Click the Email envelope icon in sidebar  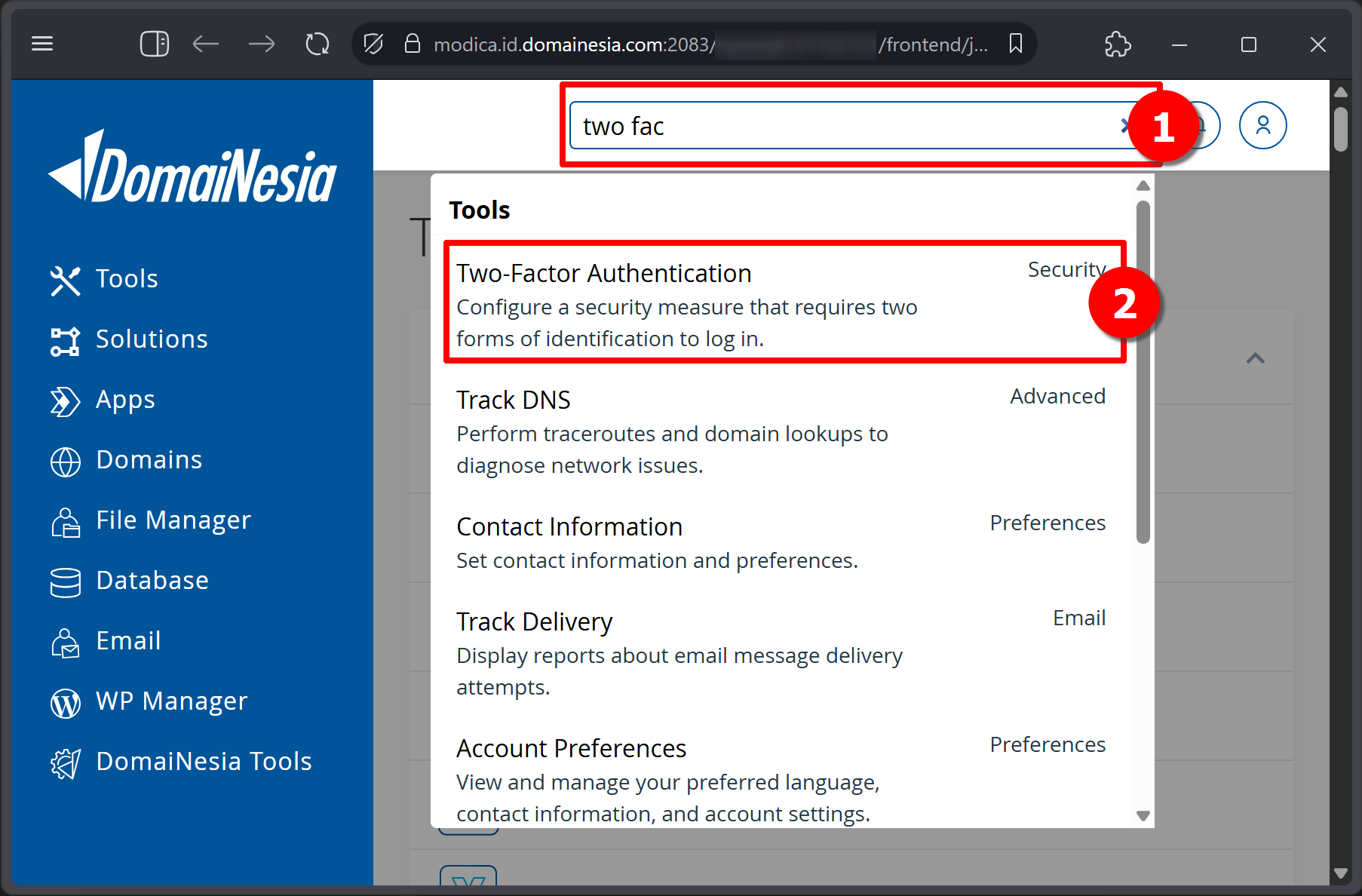[x=65, y=643]
